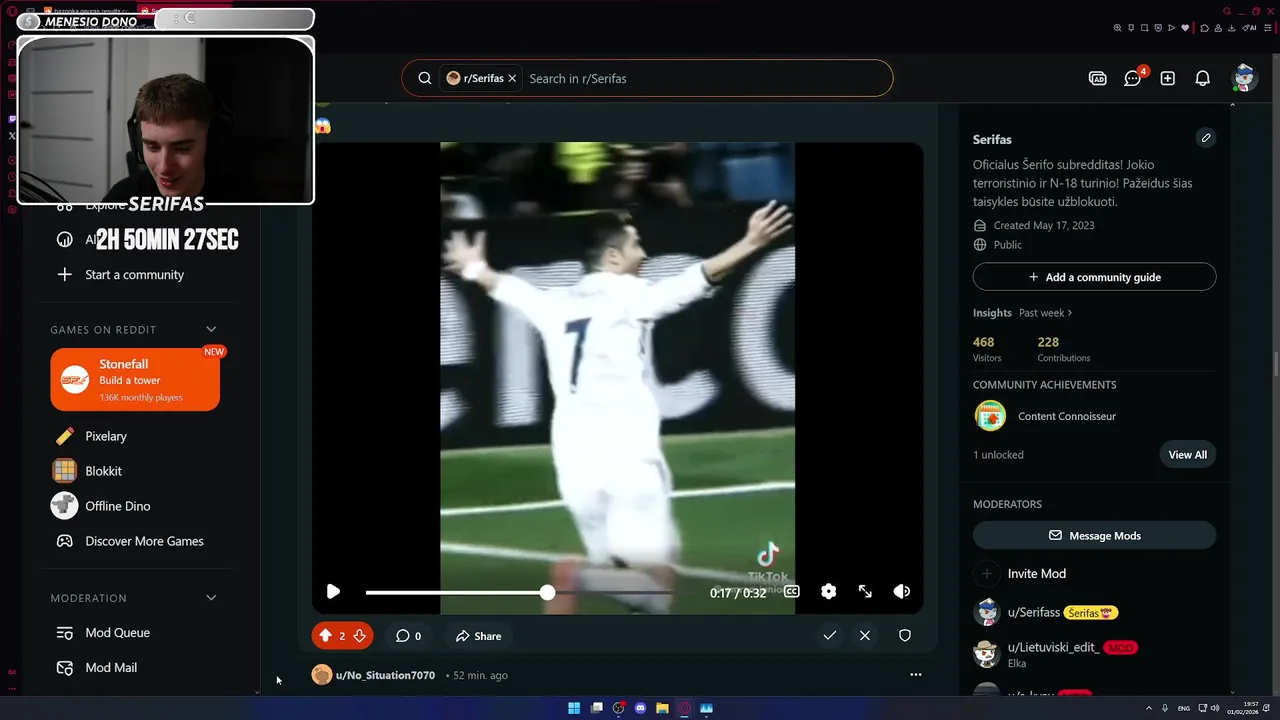Click browser bookmark heart icon
1280x720 pixels.
click(1185, 28)
